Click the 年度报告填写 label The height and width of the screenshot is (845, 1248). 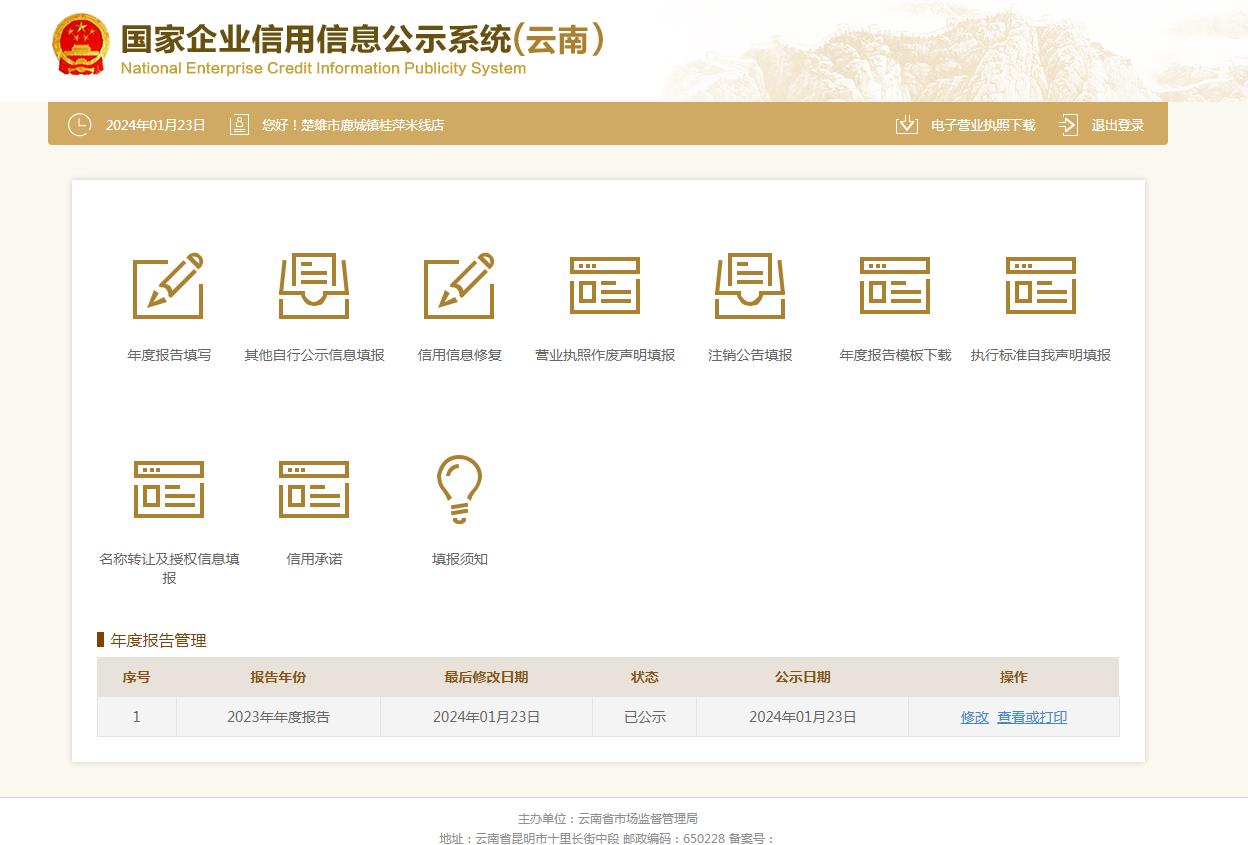(169, 355)
